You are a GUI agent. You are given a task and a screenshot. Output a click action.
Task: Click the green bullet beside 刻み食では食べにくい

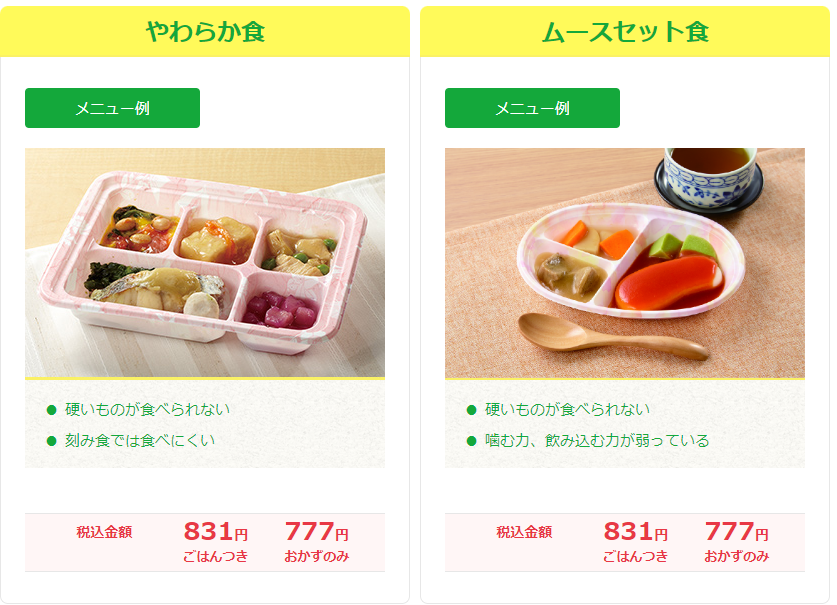(52, 441)
